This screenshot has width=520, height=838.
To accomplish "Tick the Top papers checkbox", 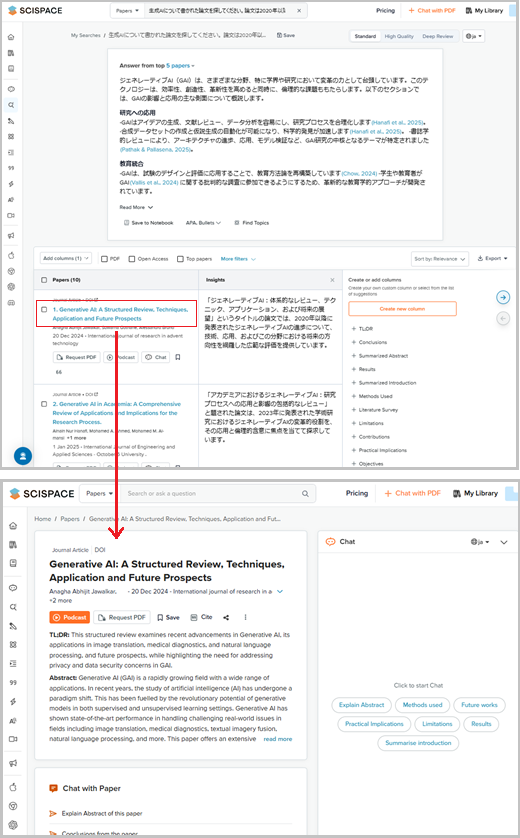I will [x=180, y=259].
